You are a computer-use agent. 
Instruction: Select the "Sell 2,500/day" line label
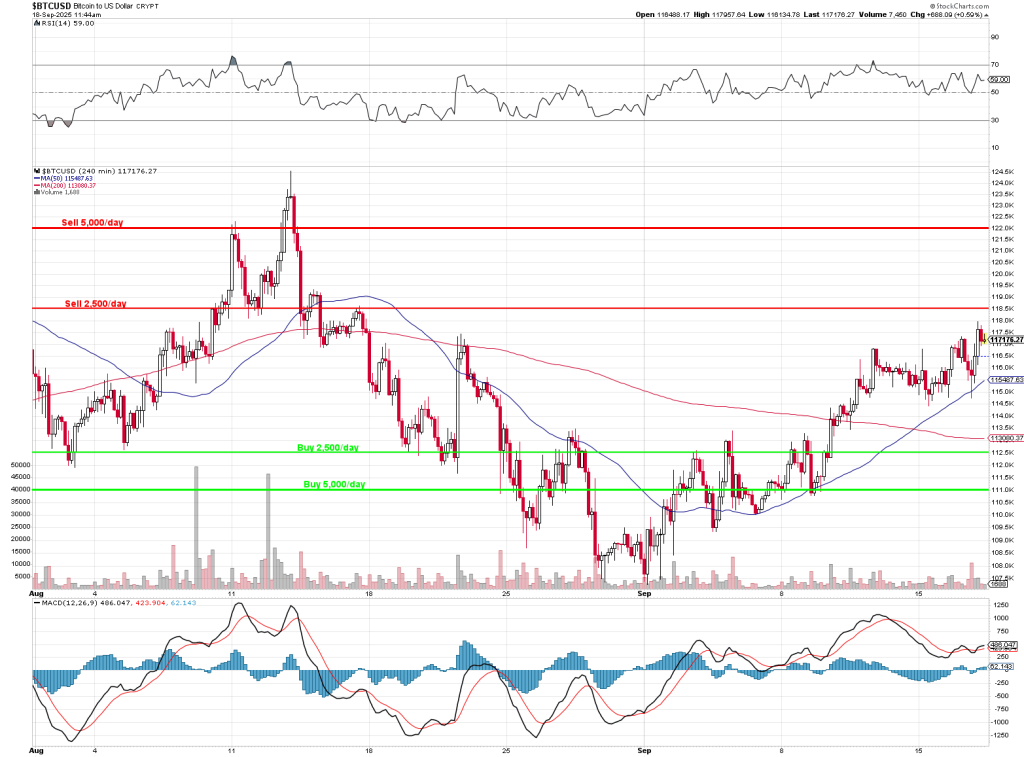[x=96, y=303]
